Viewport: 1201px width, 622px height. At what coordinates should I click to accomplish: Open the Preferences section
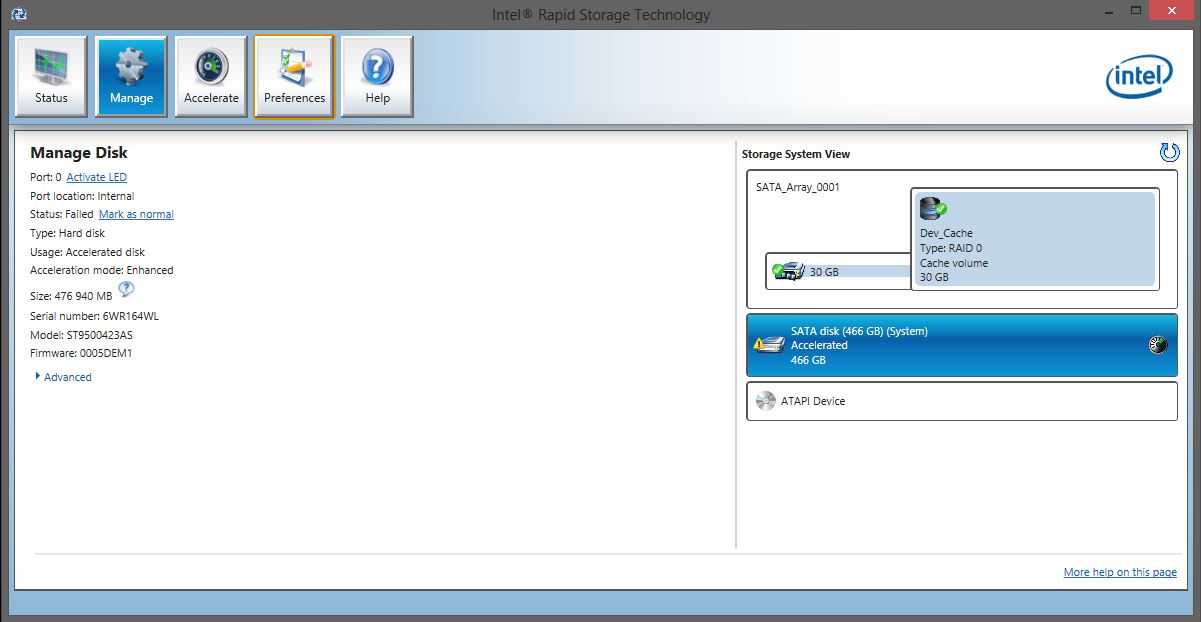point(294,76)
